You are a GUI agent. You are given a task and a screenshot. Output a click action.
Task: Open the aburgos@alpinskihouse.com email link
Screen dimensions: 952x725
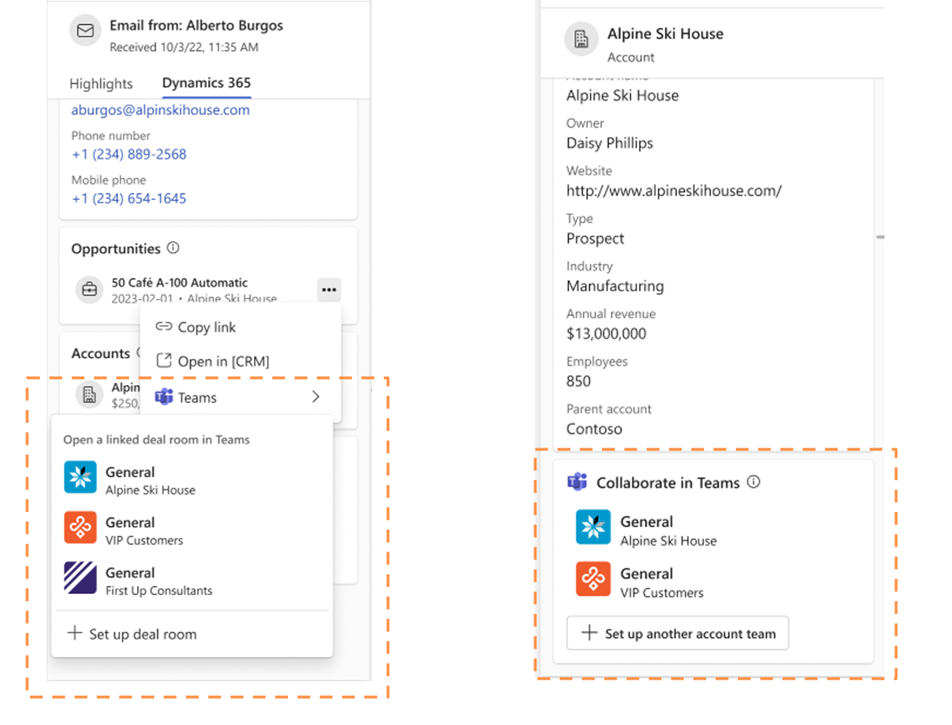(160, 110)
